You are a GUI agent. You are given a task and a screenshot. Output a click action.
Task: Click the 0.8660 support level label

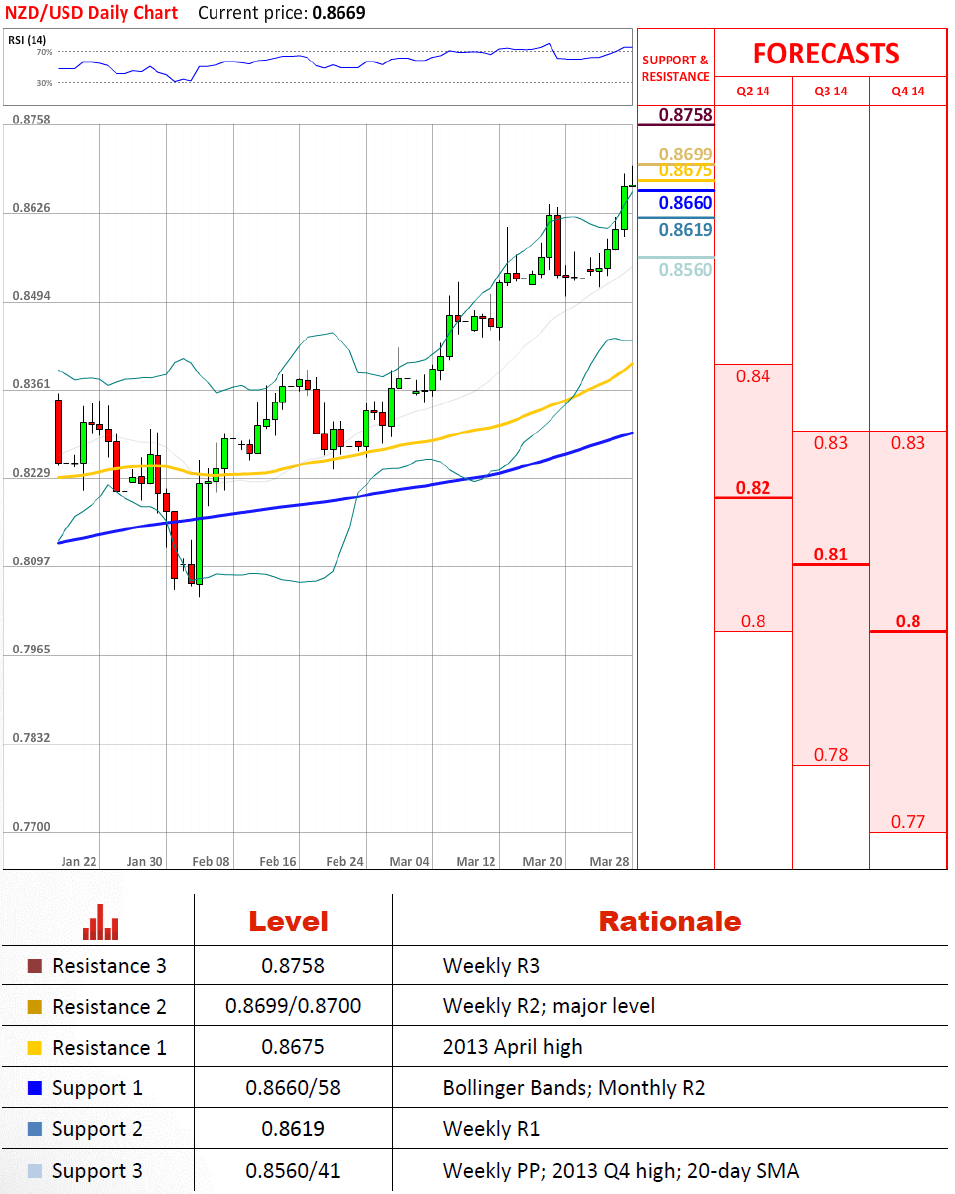[x=685, y=203]
